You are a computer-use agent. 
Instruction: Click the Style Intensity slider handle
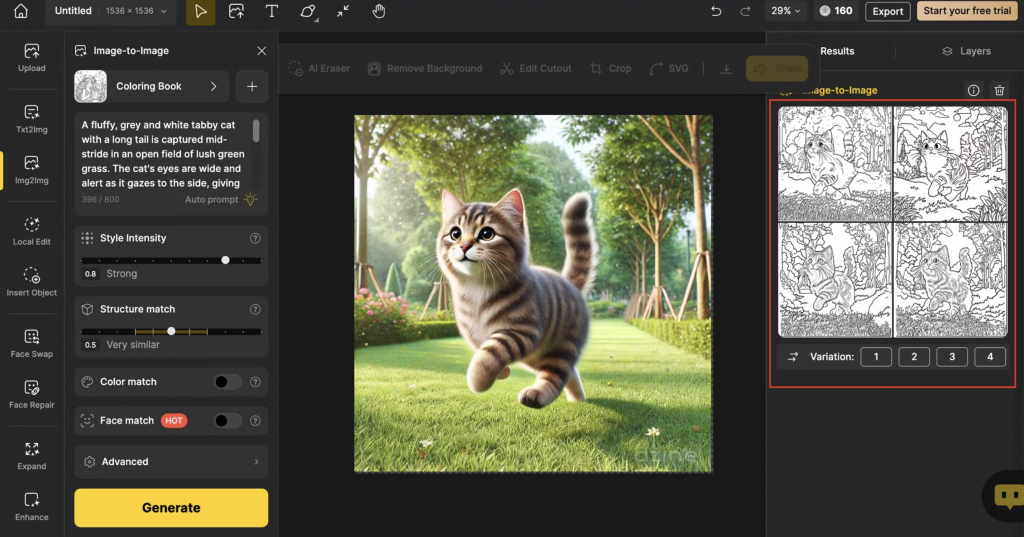pyautogui.click(x=225, y=260)
